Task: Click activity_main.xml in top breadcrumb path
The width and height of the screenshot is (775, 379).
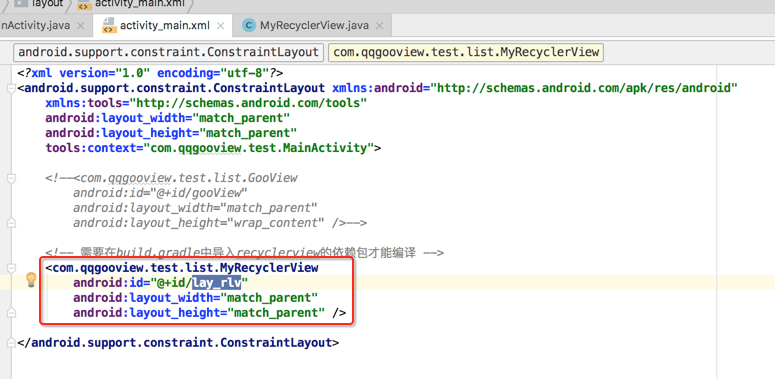Action: tap(140, 4)
